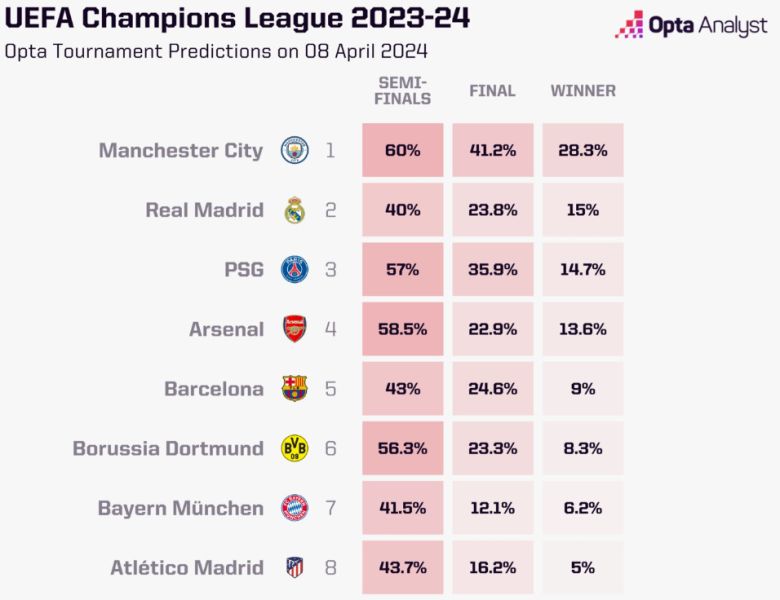Click the Manchester City team name
The image size is (780, 600).
click(x=181, y=151)
